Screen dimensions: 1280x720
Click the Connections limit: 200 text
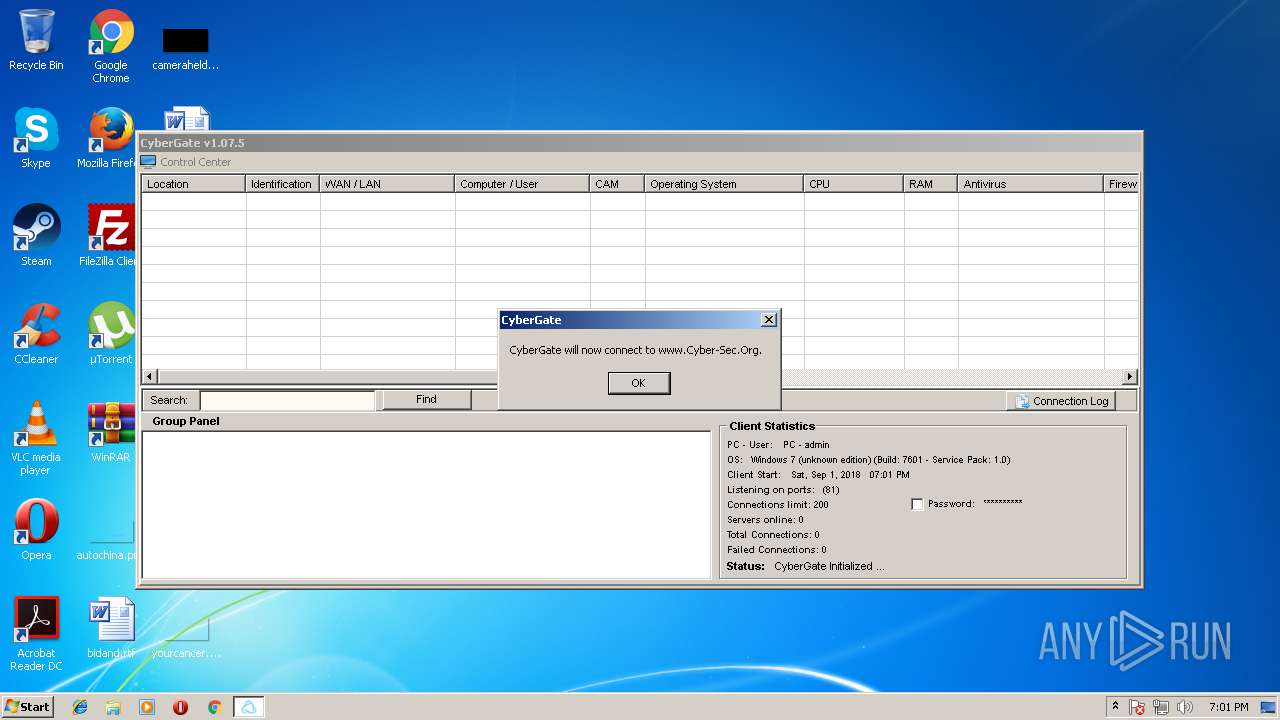pos(778,505)
